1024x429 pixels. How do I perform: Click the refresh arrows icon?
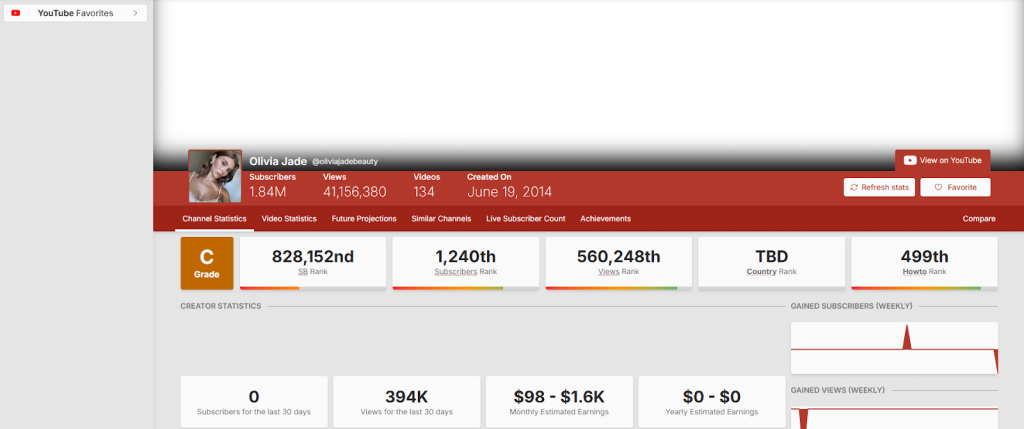pyautogui.click(x=853, y=187)
